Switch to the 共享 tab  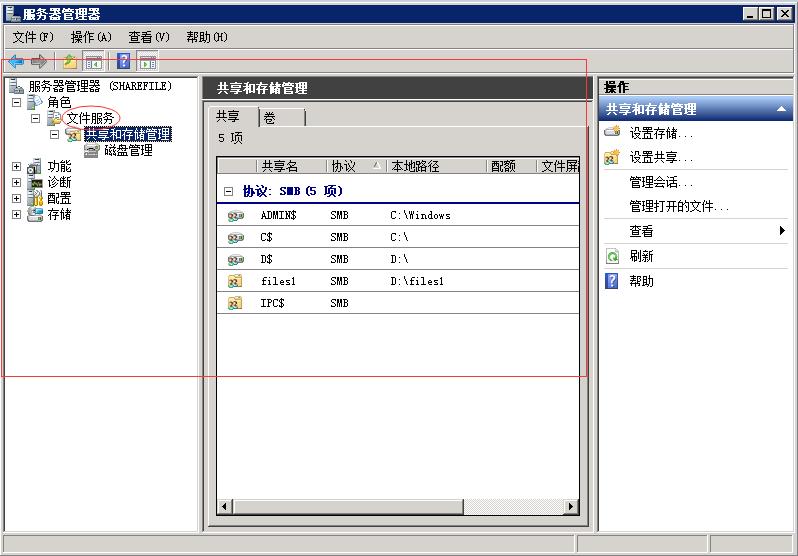pyautogui.click(x=232, y=117)
